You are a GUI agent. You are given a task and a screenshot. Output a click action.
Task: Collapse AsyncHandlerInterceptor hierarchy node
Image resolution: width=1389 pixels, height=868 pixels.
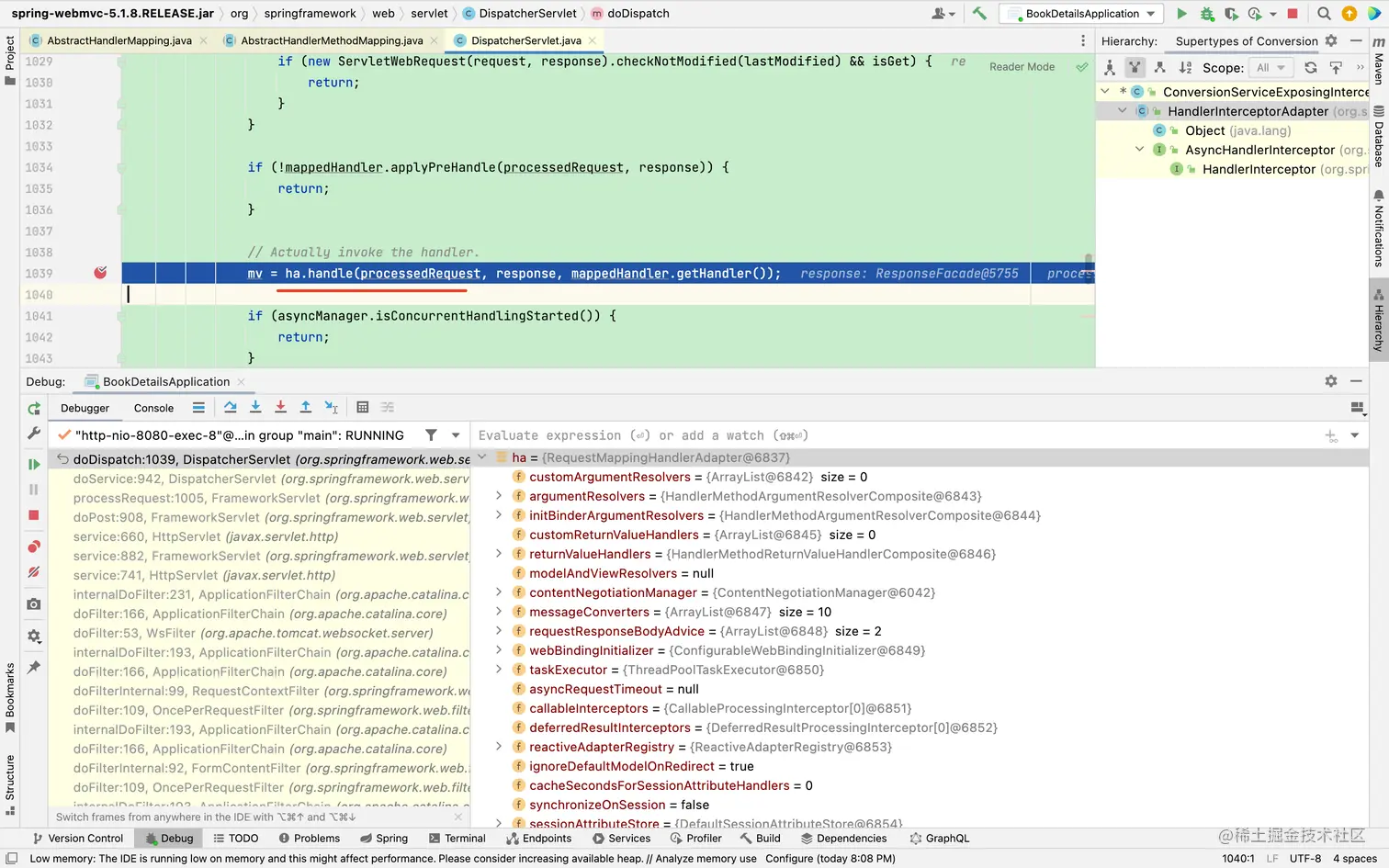point(1139,150)
